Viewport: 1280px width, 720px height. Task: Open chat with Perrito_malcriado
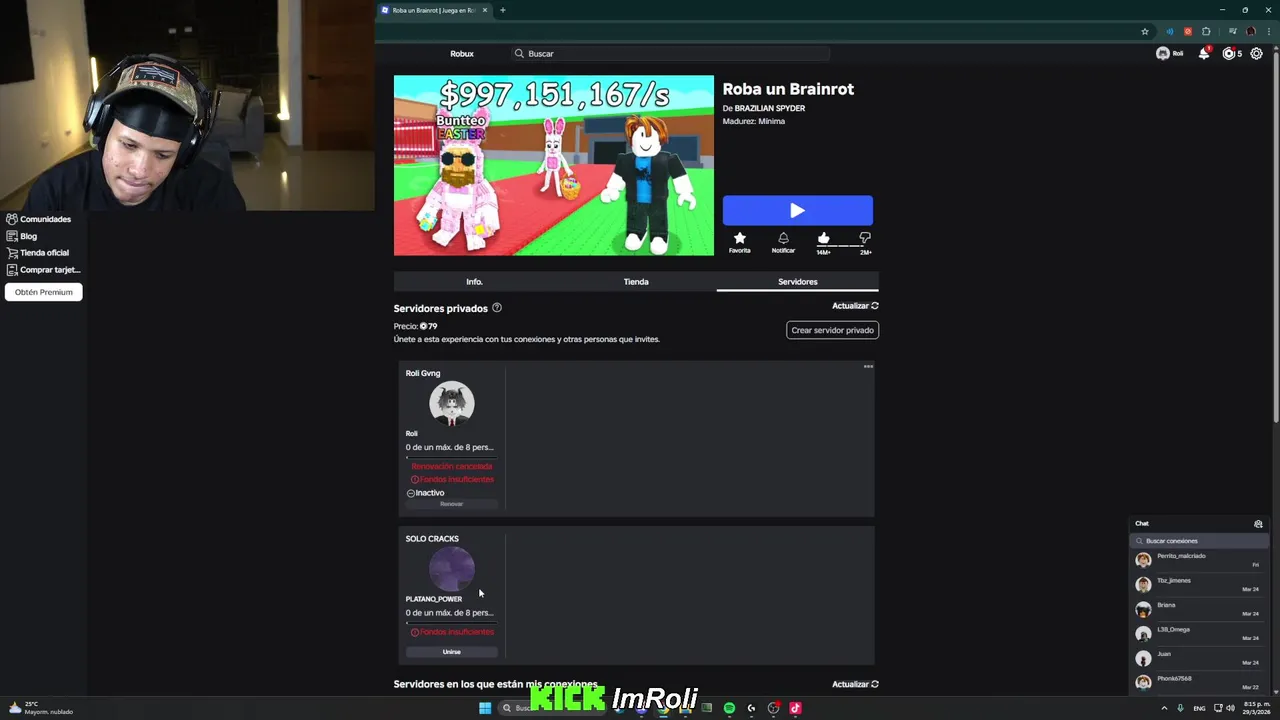click(1200, 560)
